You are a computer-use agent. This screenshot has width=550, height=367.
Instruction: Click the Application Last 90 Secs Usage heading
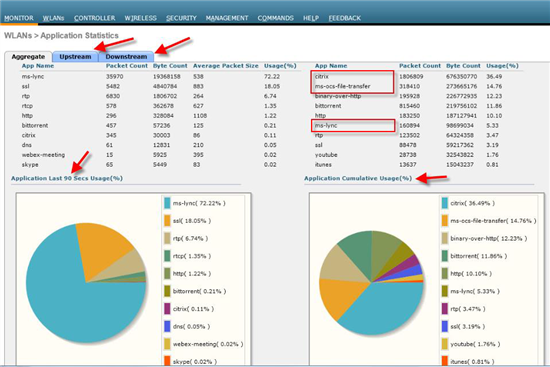[x=67, y=178]
